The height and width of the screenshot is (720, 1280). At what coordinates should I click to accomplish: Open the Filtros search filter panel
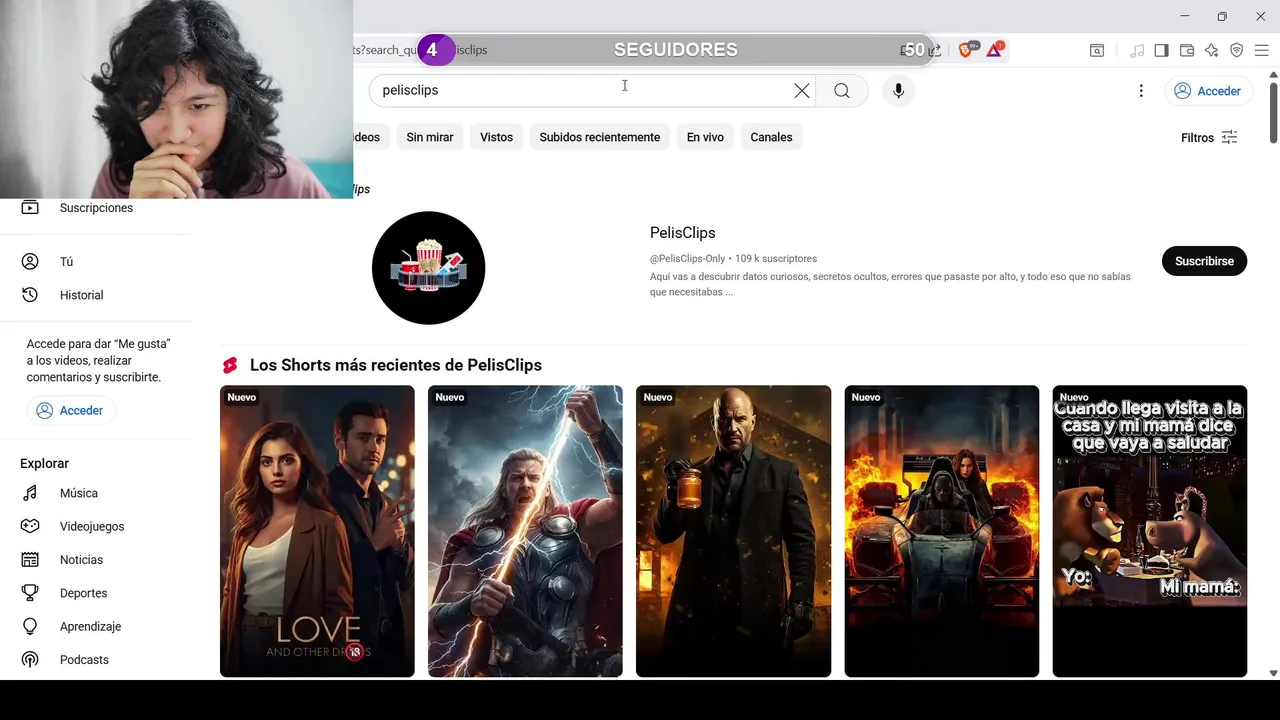click(x=1209, y=138)
